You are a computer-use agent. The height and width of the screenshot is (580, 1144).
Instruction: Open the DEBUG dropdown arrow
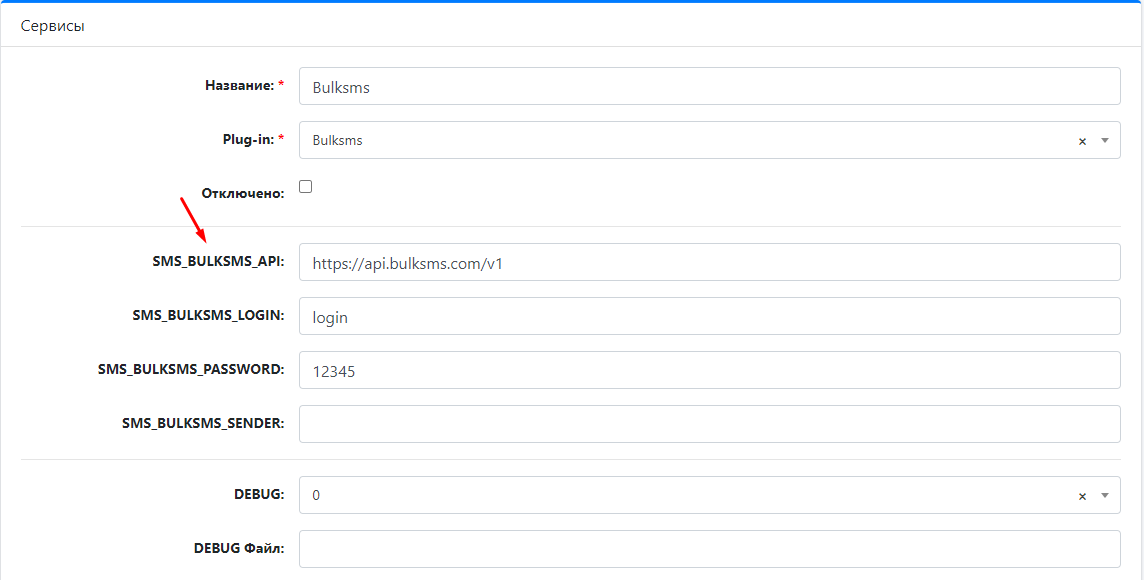click(1105, 495)
